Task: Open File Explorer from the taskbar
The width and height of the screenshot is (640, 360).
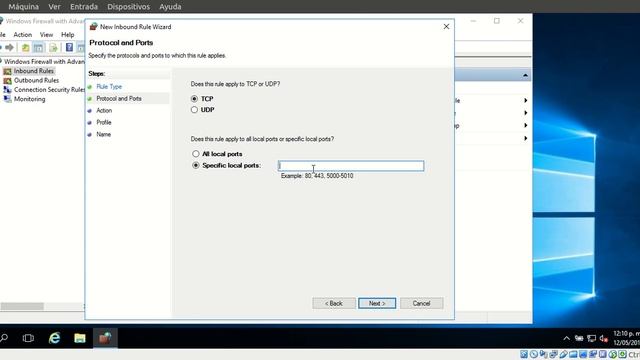Action: (x=80, y=338)
